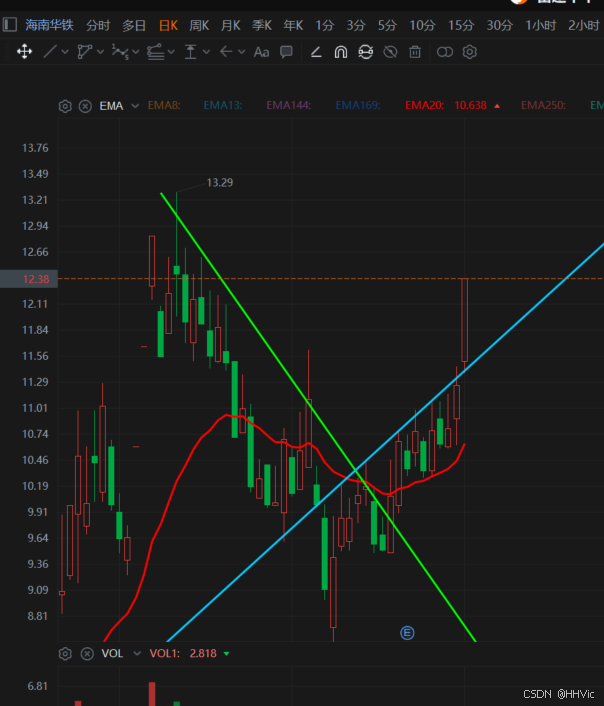Select the price range measure tool
Viewport: 604px width, 706px height.
pyautogui.click(x=191, y=52)
